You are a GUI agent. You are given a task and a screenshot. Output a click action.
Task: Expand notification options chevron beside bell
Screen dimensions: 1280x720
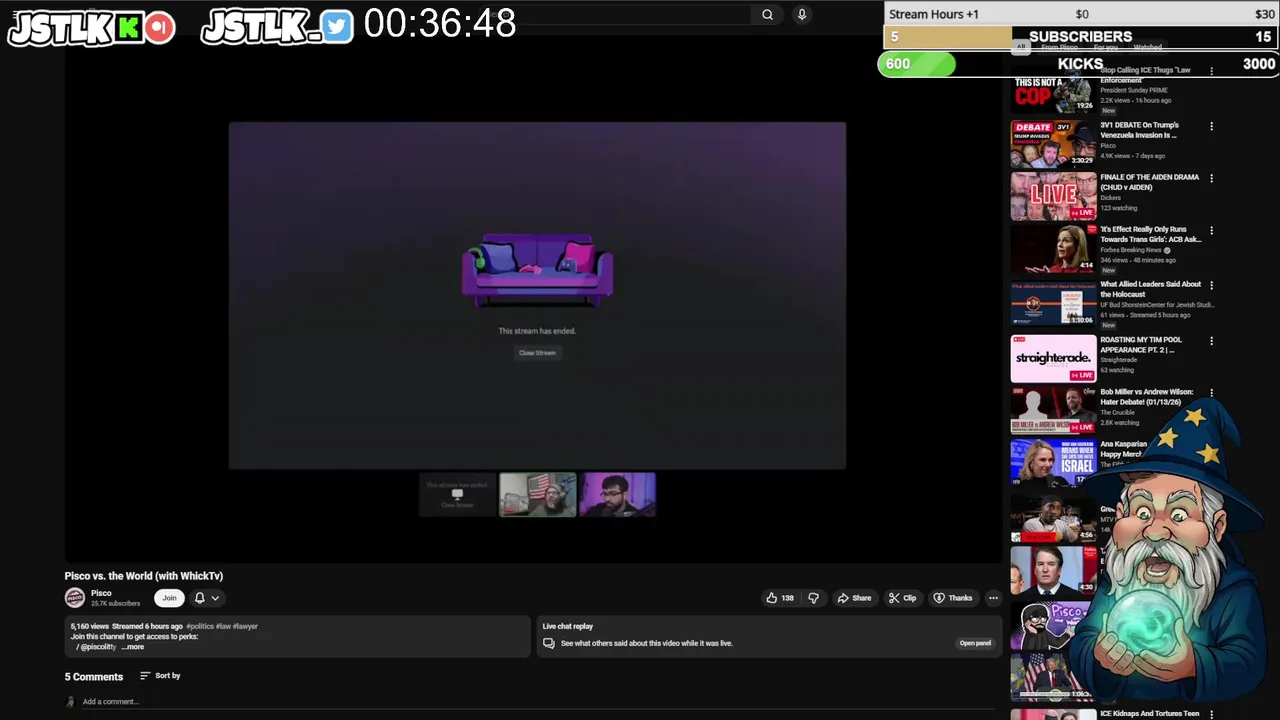215,598
